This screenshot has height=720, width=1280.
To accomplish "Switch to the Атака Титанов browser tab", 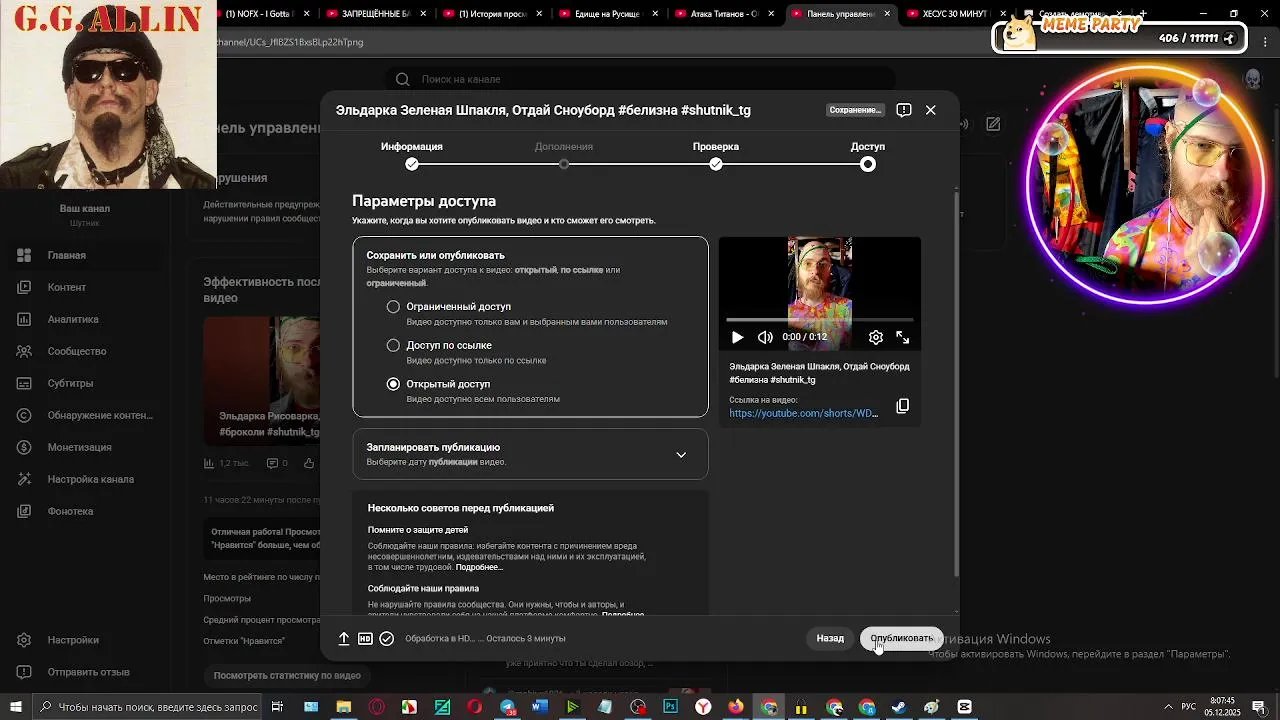I will 725,14.
